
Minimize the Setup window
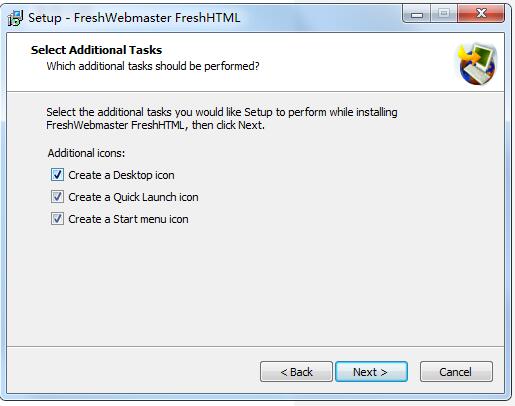click(x=417, y=14)
